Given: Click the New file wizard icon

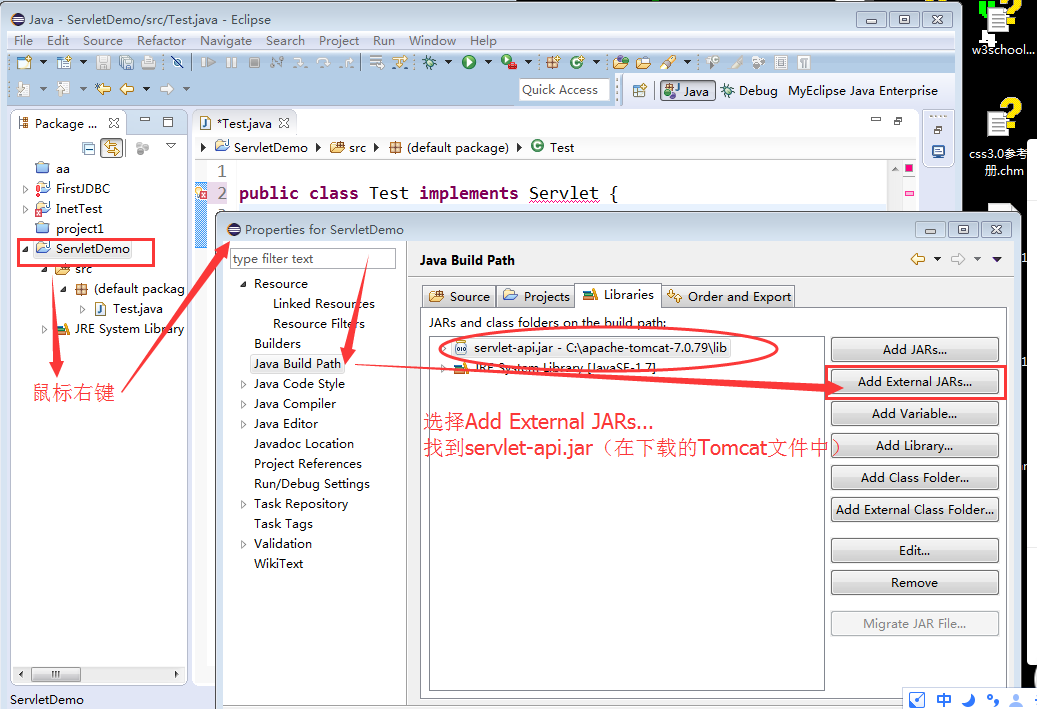Looking at the screenshot, I should click(24, 63).
